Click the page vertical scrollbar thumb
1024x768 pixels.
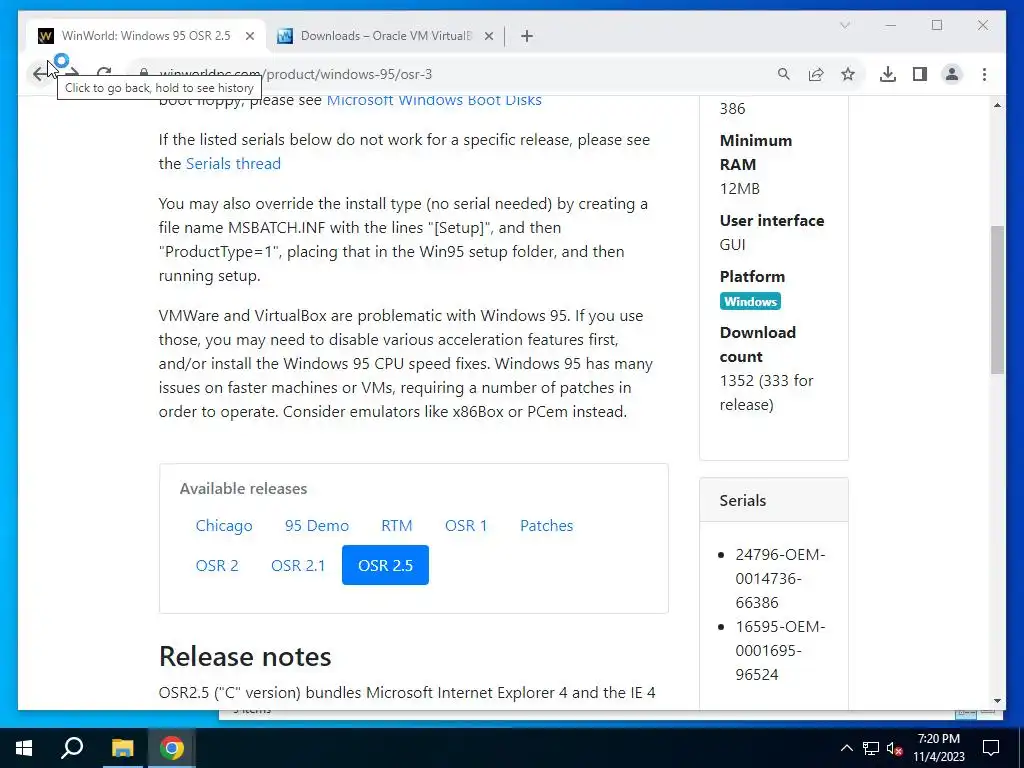point(997,300)
